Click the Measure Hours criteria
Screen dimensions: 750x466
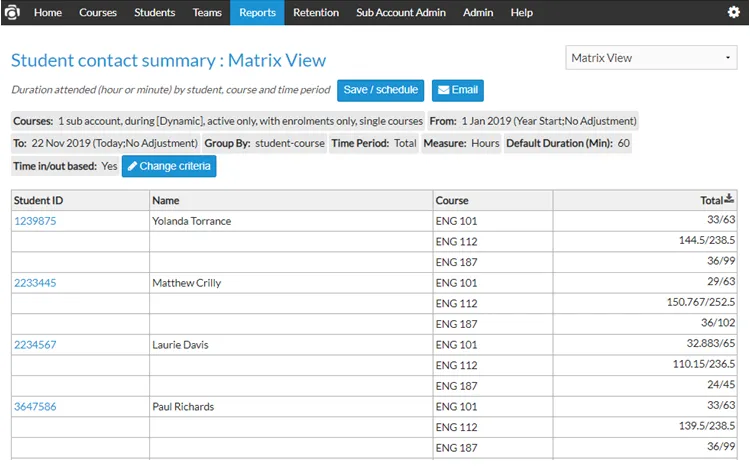point(461,143)
